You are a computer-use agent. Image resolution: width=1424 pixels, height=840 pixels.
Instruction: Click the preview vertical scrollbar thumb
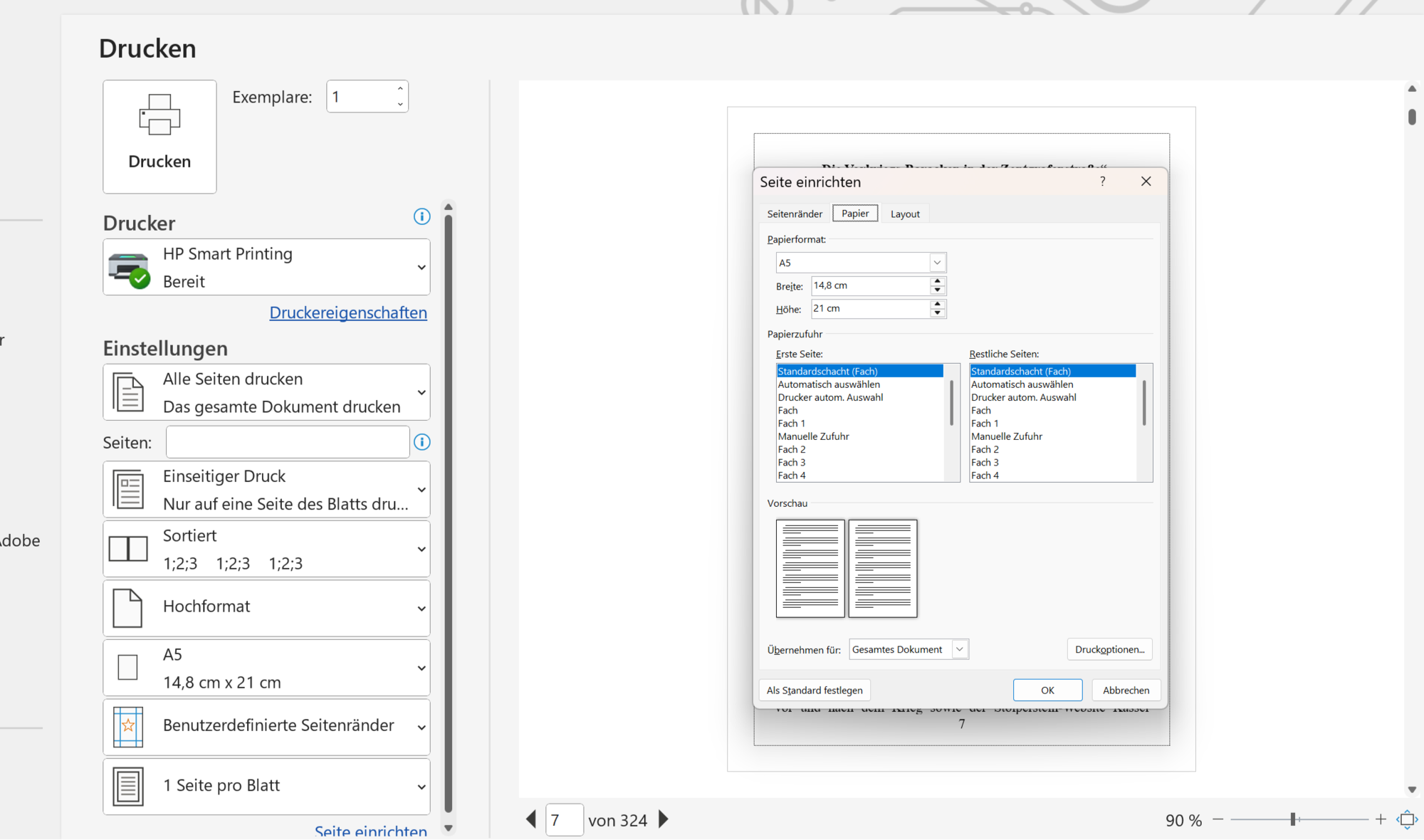1412,117
